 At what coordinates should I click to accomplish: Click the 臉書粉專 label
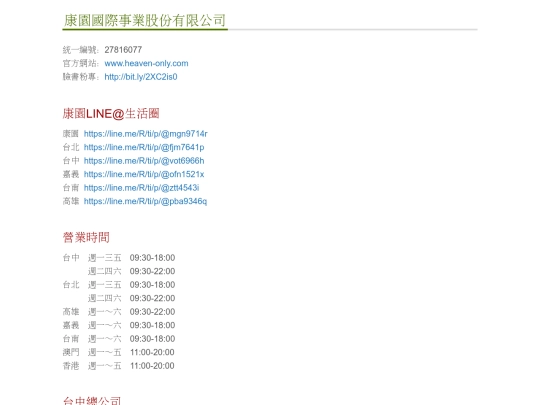point(80,77)
